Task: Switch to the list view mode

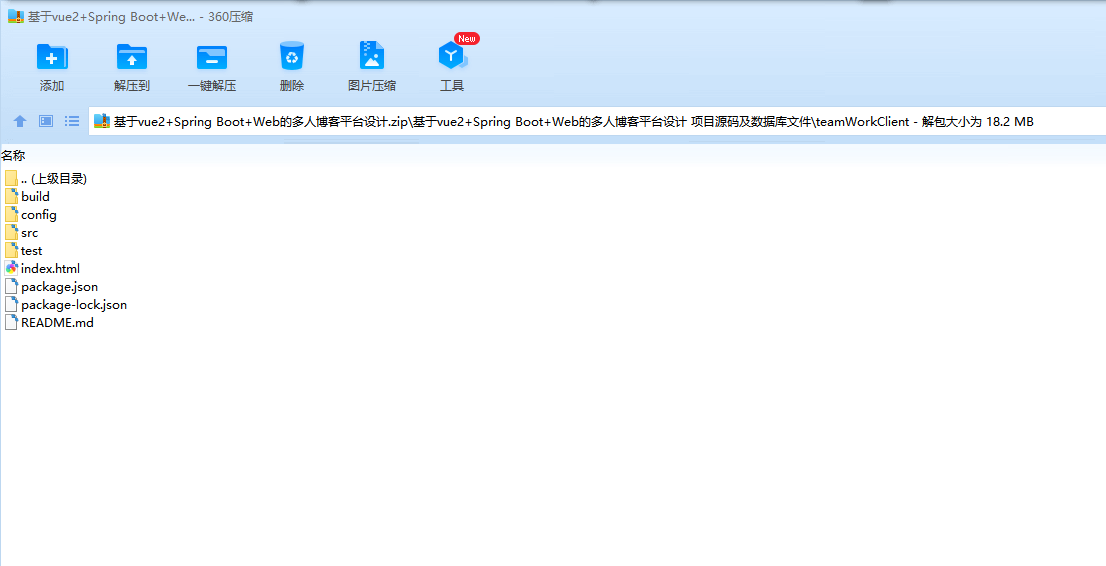Action: 72,121
